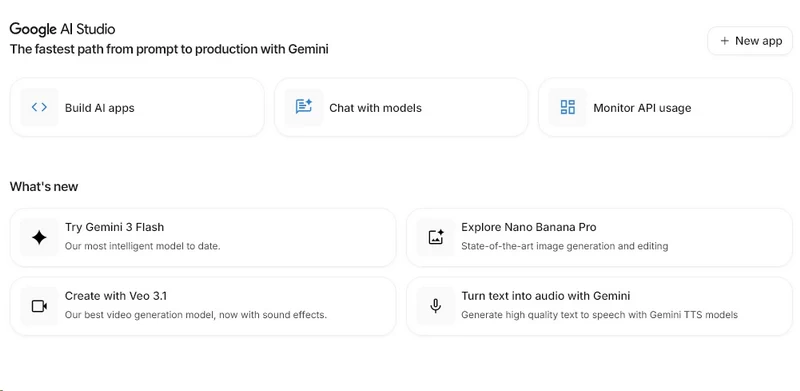This screenshot has height=391, width=800.
Task: Click the Gemini TTS models description text
Action: (x=599, y=315)
